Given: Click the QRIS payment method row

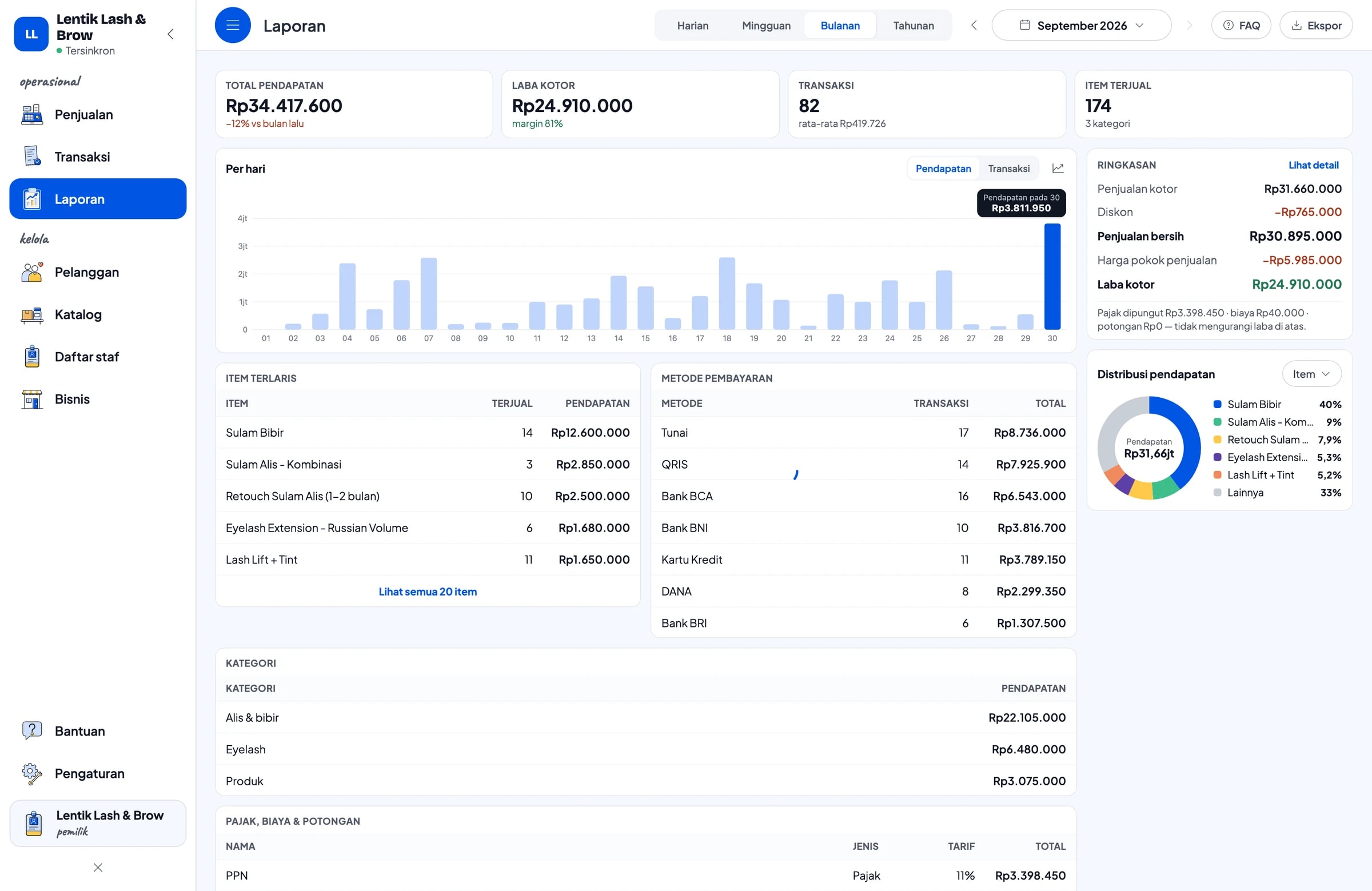Looking at the screenshot, I should pyautogui.click(x=863, y=464).
